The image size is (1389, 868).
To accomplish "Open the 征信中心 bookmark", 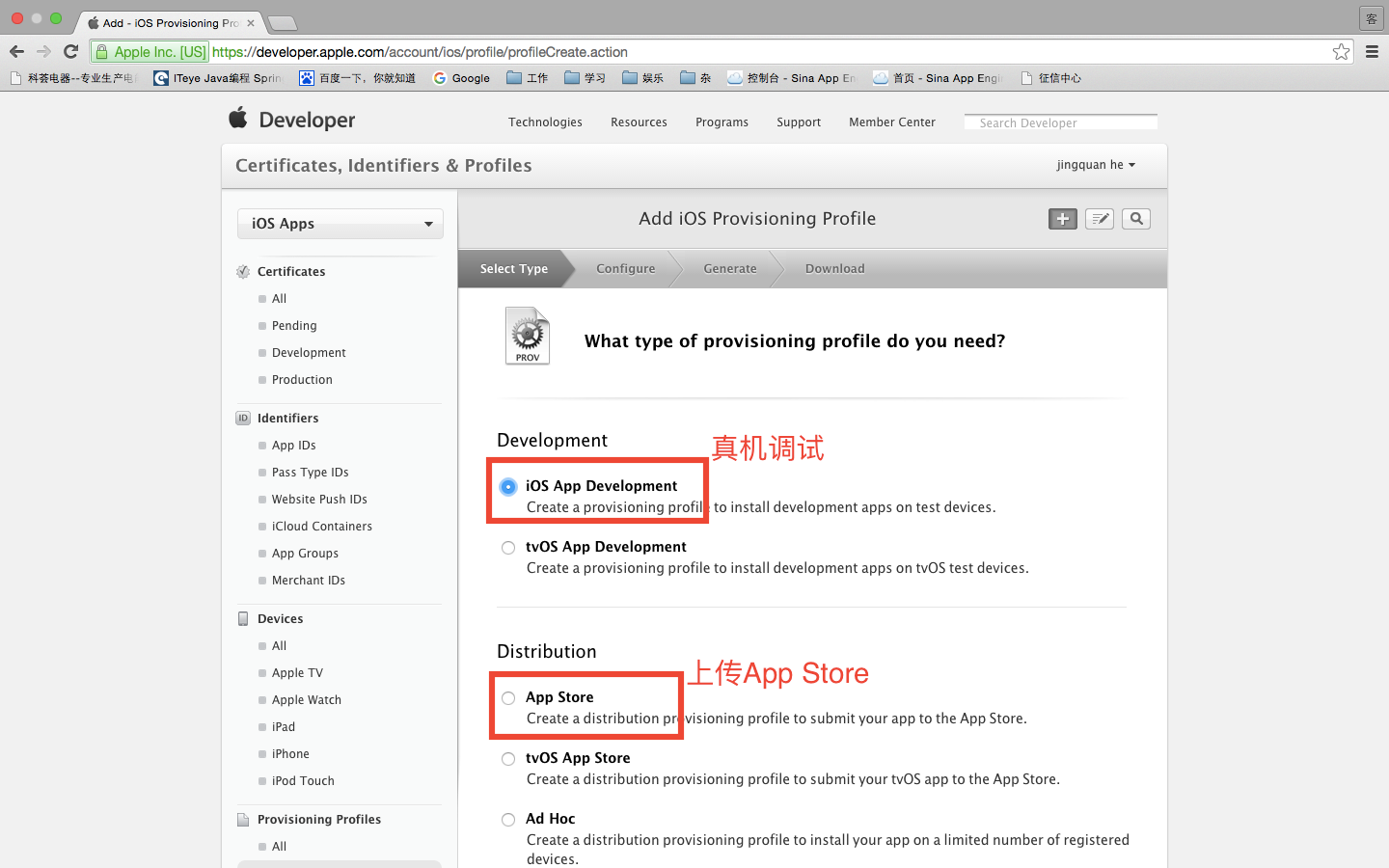I will pyautogui.click(x=1051, y=78).
